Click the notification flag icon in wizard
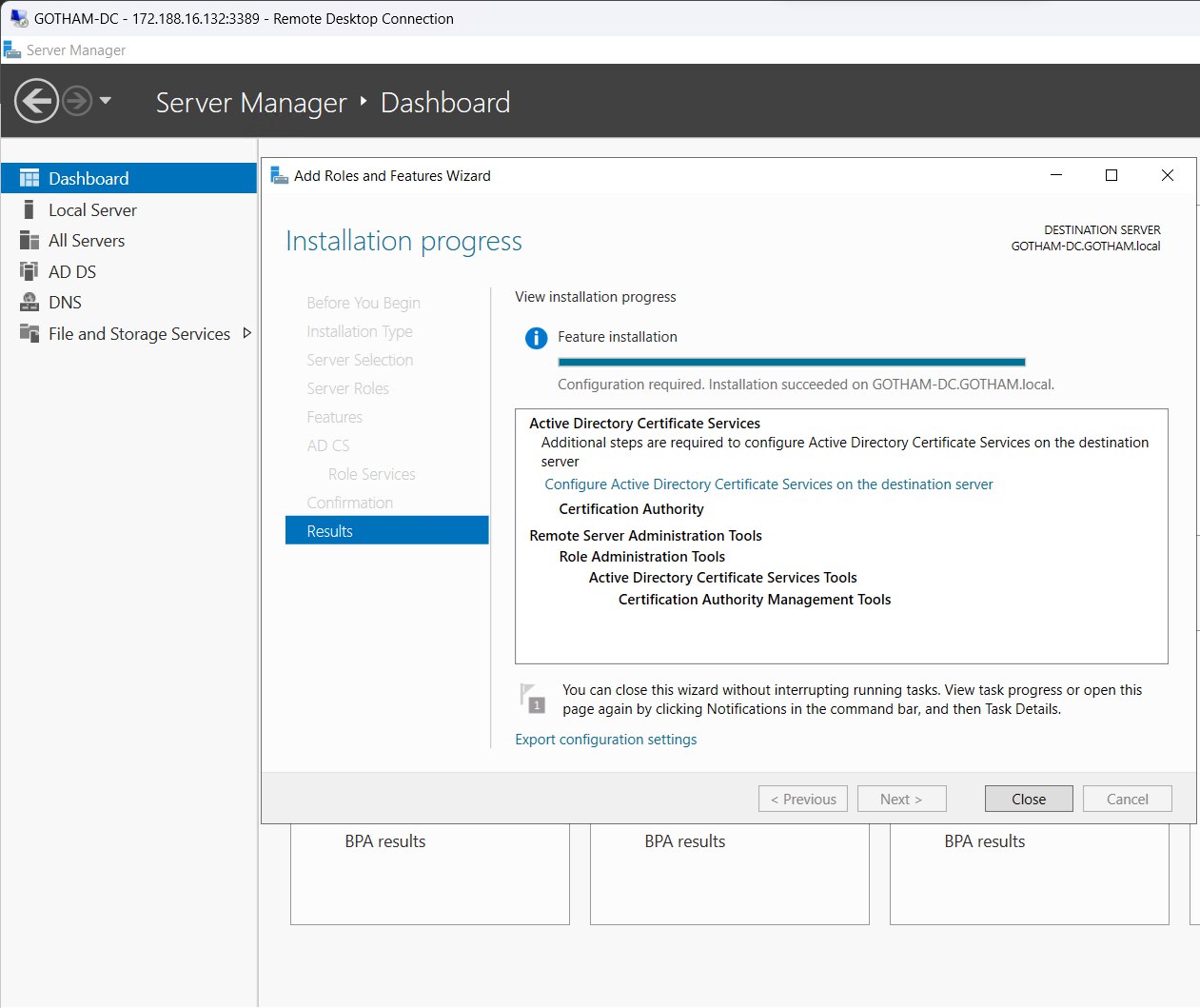The height and width of the screenshot is (1008, 1200). click(x=532, y=698)
